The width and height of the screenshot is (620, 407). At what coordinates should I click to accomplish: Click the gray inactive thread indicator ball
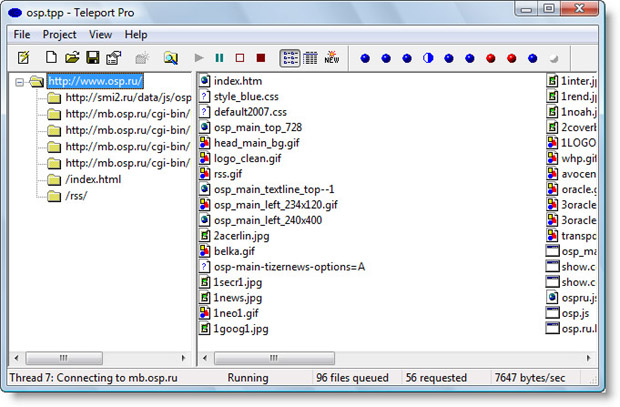click(x=554, y=59)
